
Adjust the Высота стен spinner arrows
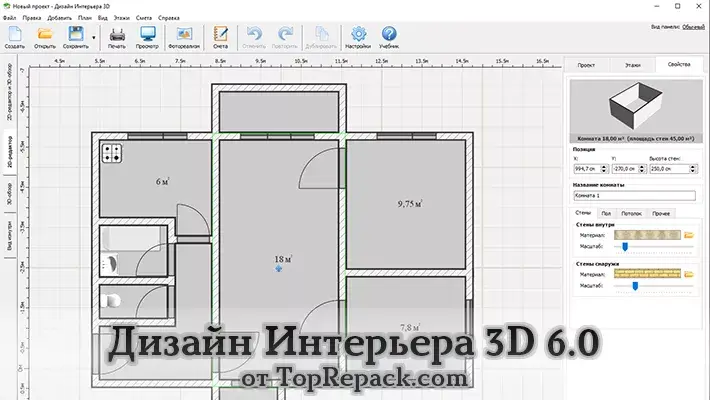(692, 169)
